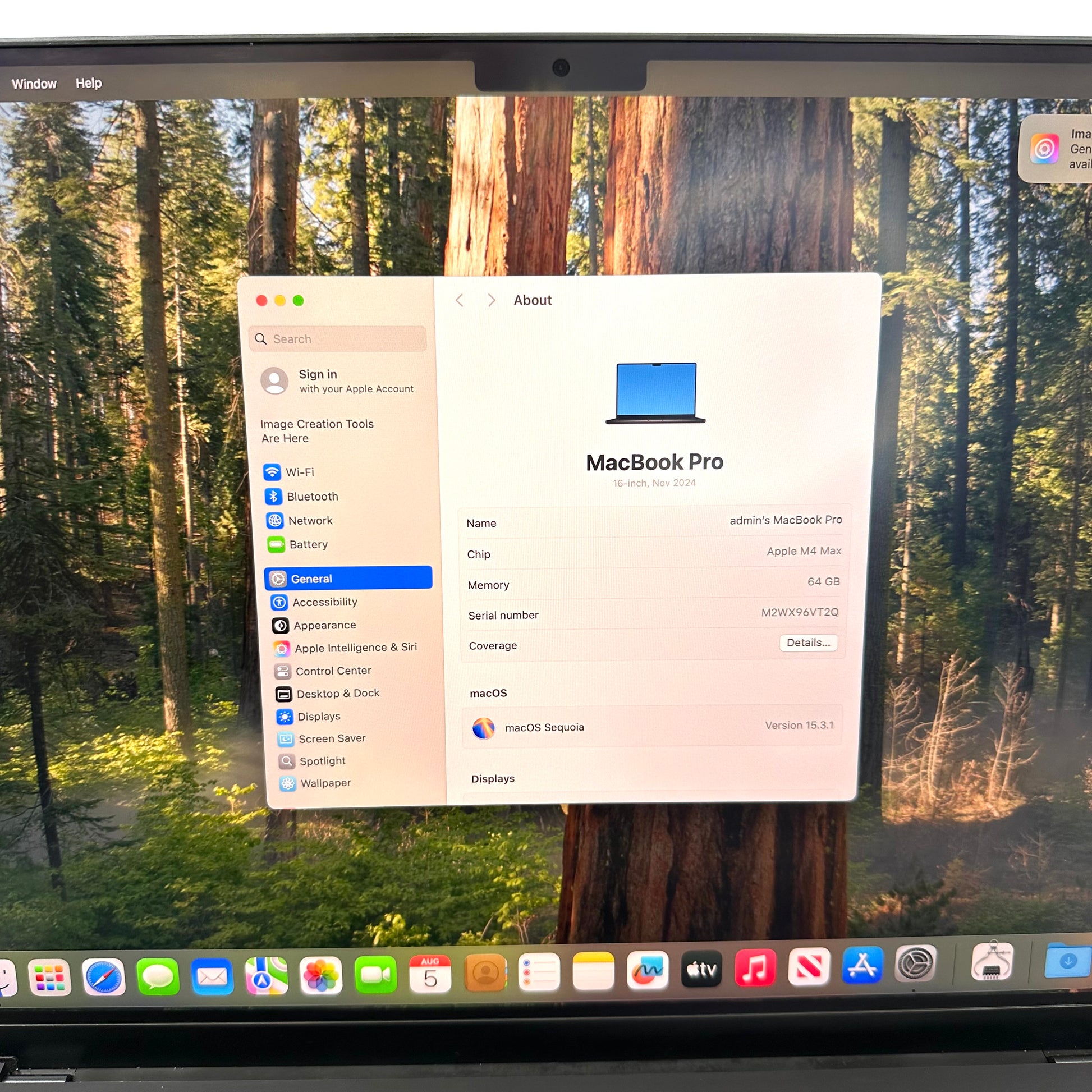Open Wallpaper settings

point(315,783)
